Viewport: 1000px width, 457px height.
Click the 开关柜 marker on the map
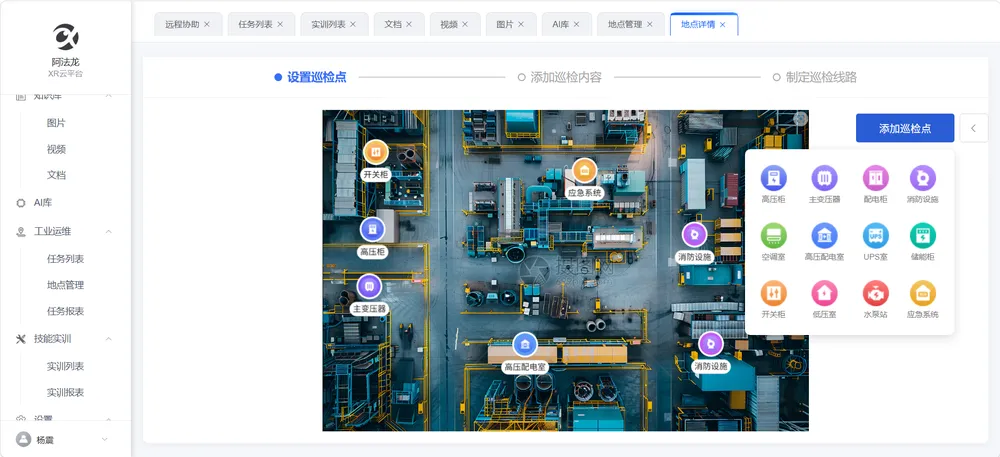pos(376,152)
